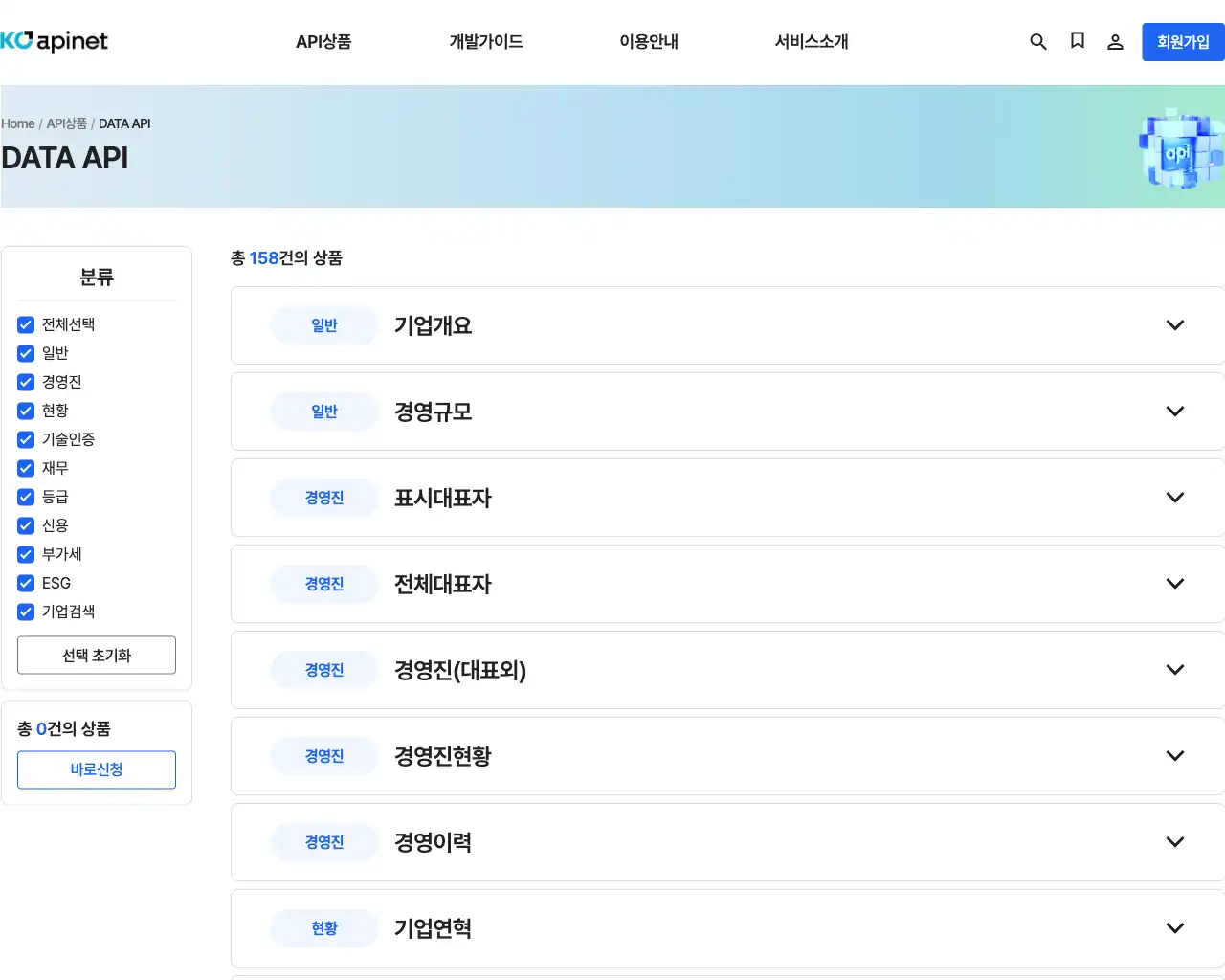Go to Home via the breadcrumb link
The width and height of the screenshot is (1225, 980).
17,123
